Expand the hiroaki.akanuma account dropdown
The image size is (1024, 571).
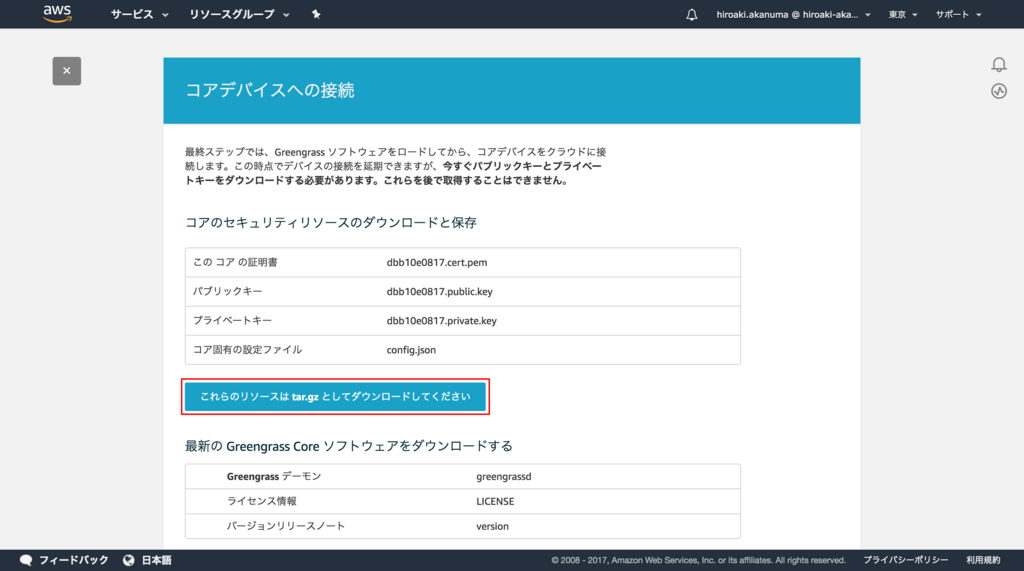pos(793,14)
